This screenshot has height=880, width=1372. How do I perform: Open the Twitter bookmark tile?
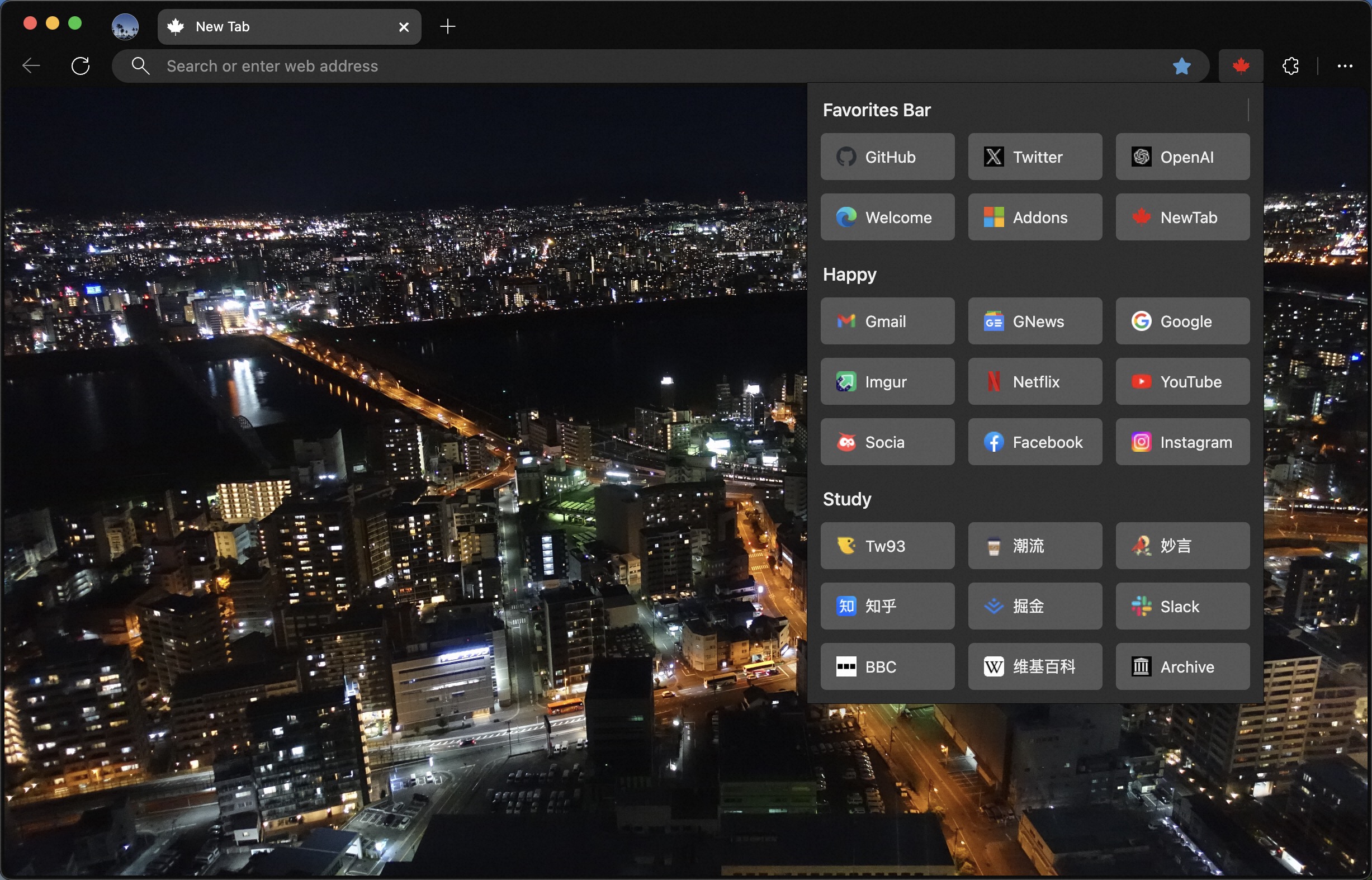pyautogui.click(x=1034, y=157)
